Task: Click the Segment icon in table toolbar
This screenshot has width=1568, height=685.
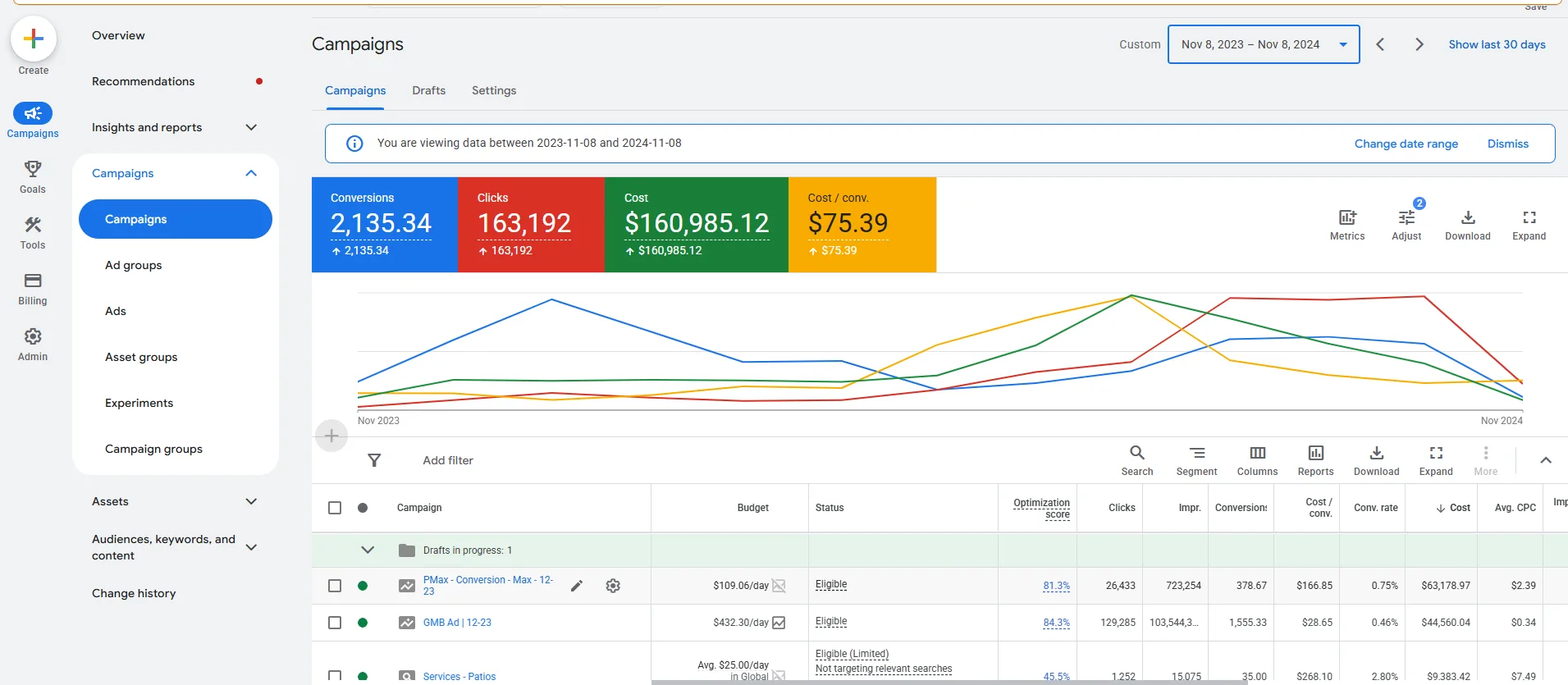Action: pos(1196,453)
